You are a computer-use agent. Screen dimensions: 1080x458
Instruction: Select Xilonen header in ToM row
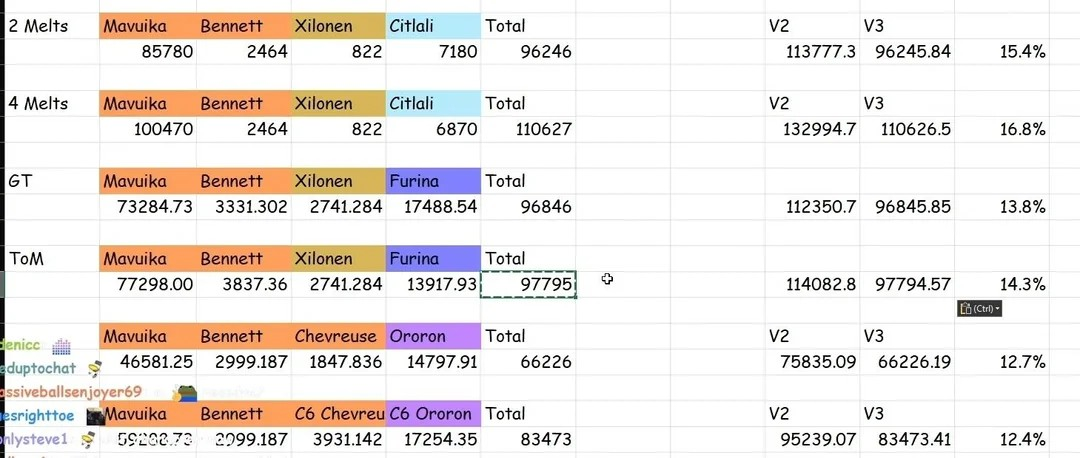pos(338,259)
